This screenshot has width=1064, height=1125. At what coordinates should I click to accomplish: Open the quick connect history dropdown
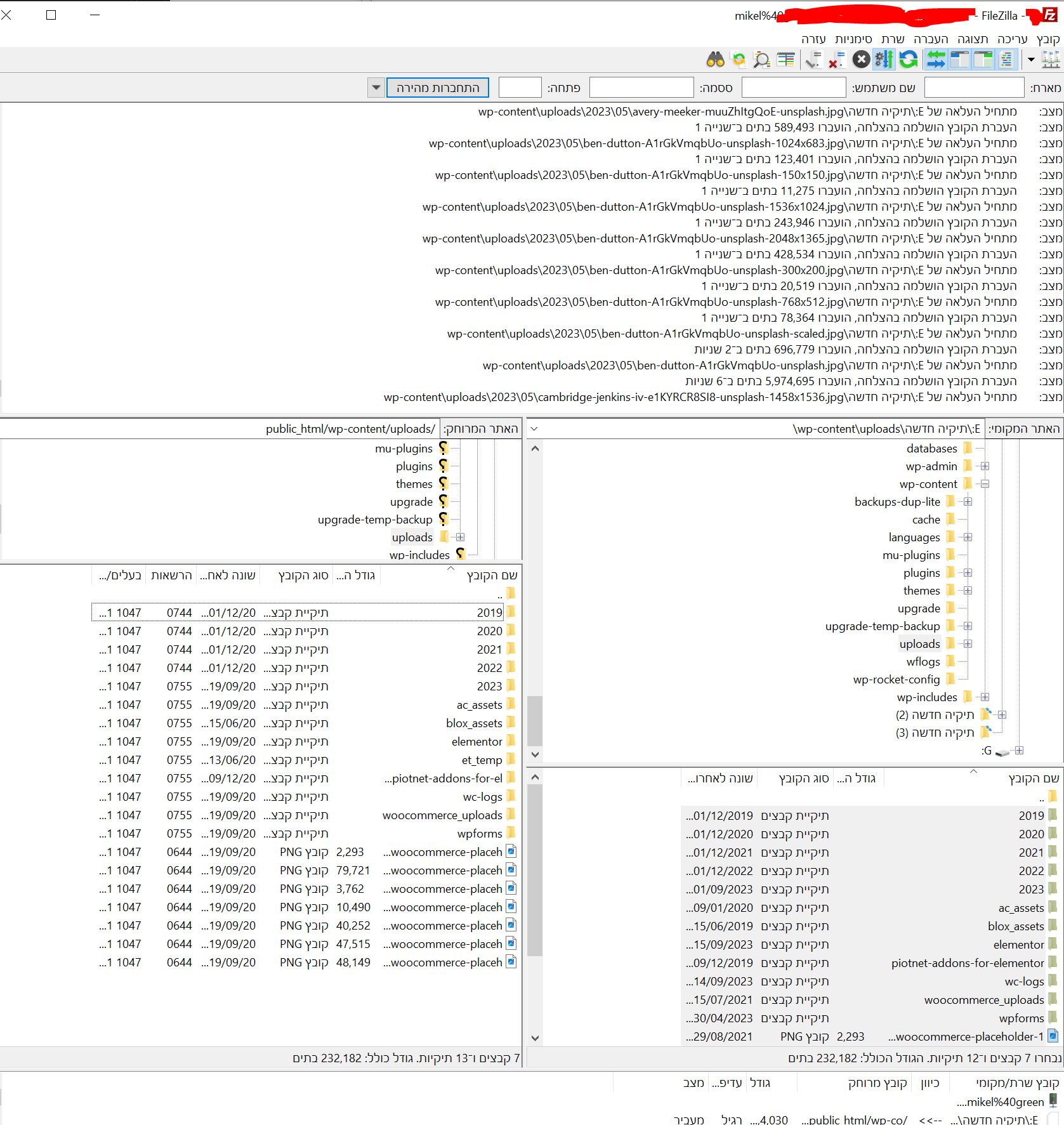(x=376, y=88)
